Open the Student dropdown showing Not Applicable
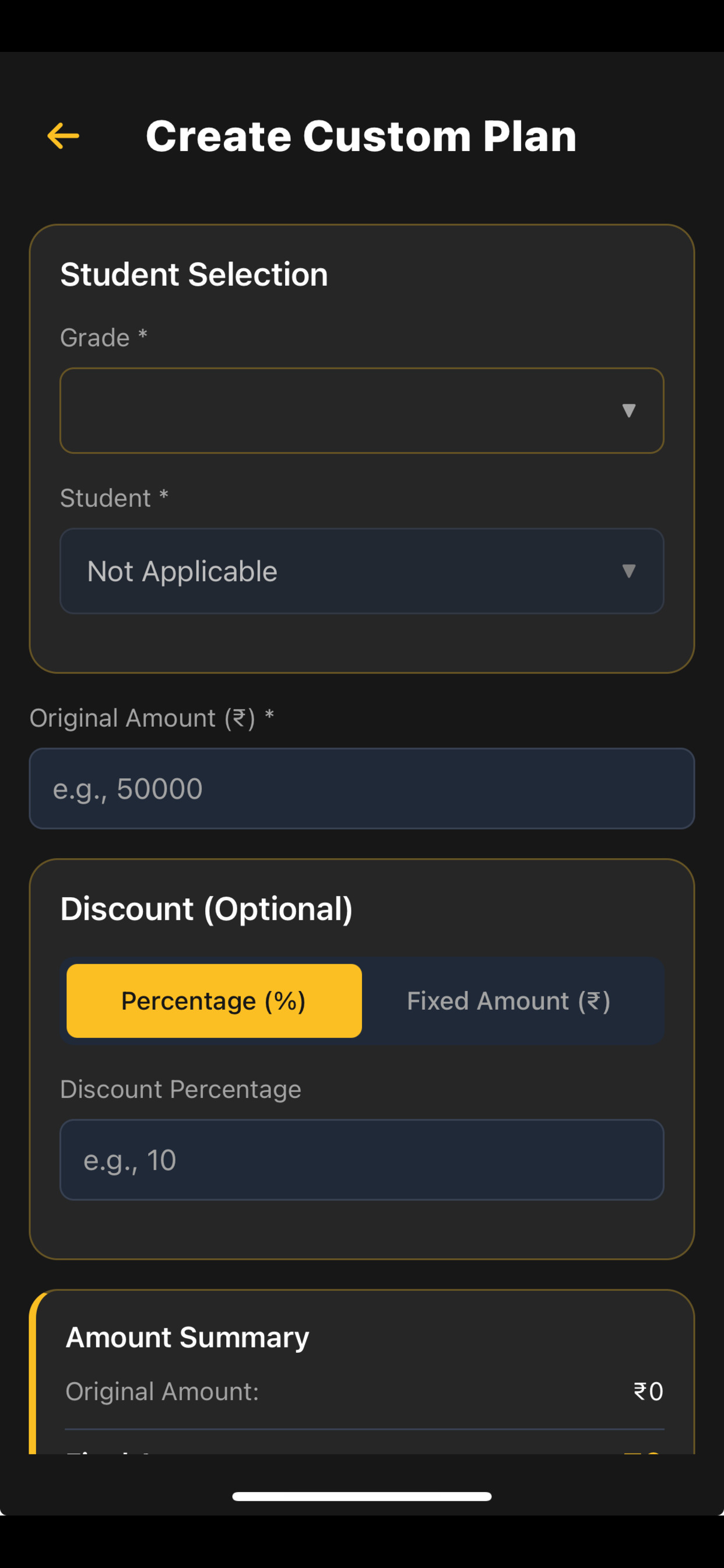The height and width of the screenshot is (1568, 724). (x=362, y=571)
